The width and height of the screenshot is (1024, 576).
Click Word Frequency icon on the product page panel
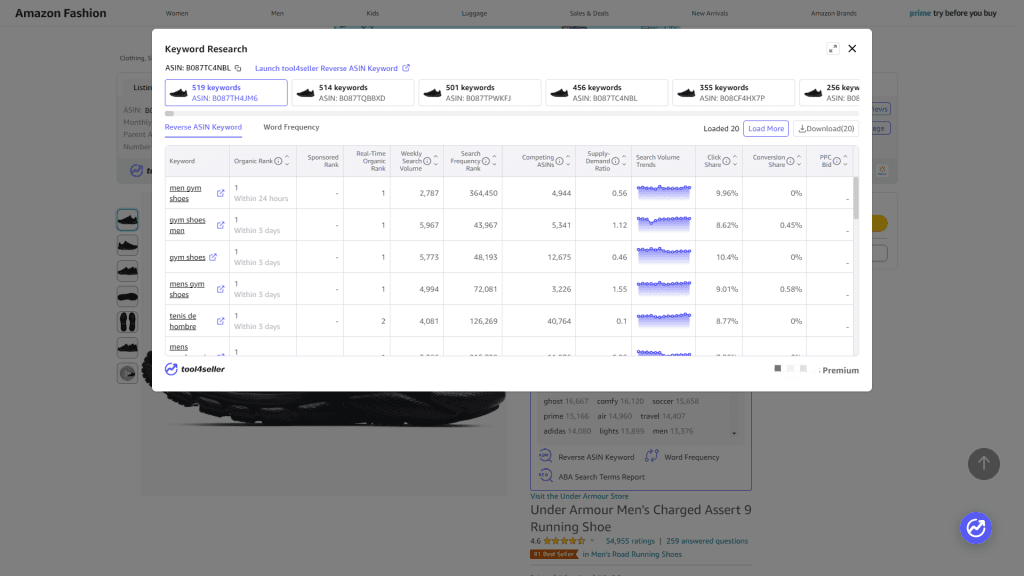tap(651, 456)
